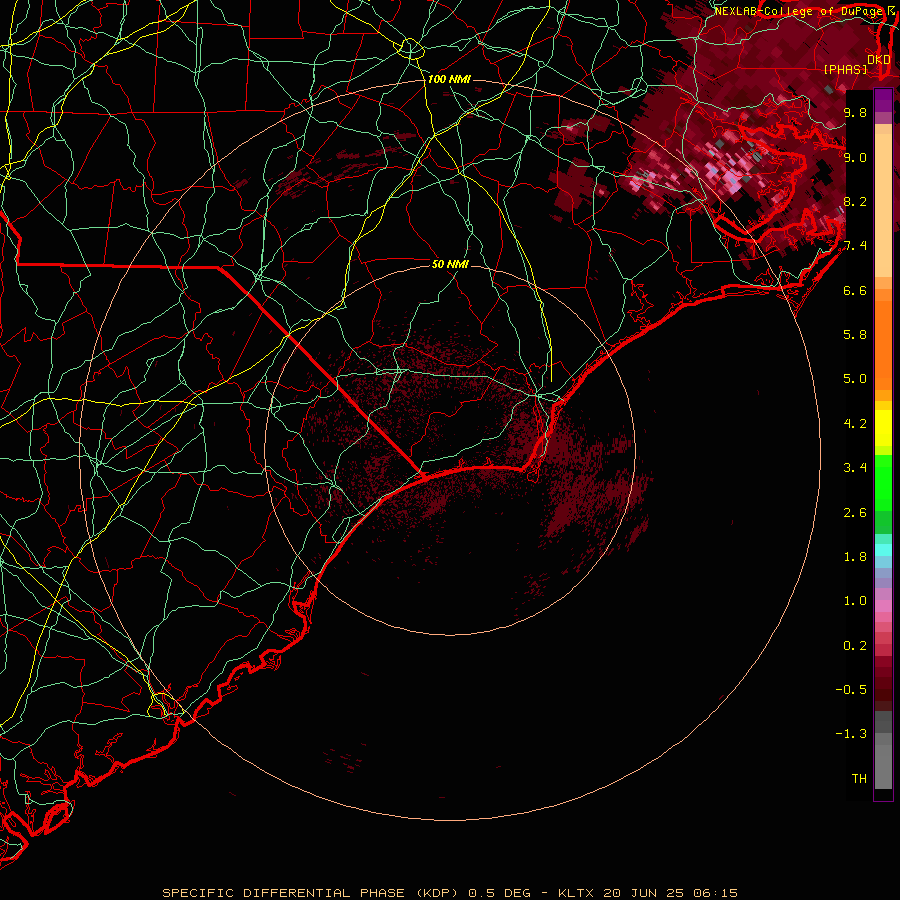Click the 9.0 value on the color scale
The height and width of the screenshot is (900, 900).
pyautogui.click(x=855, y=157)
